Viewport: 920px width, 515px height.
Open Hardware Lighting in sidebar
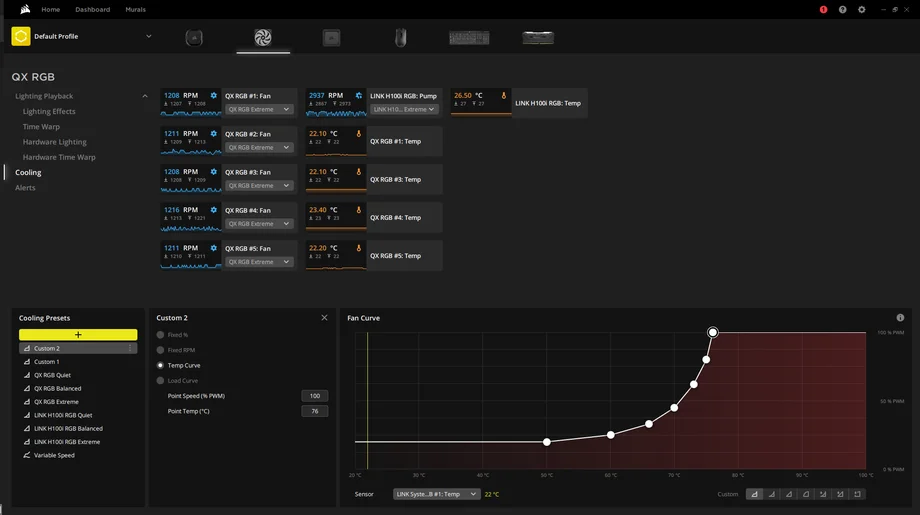[x=55, y=142]
